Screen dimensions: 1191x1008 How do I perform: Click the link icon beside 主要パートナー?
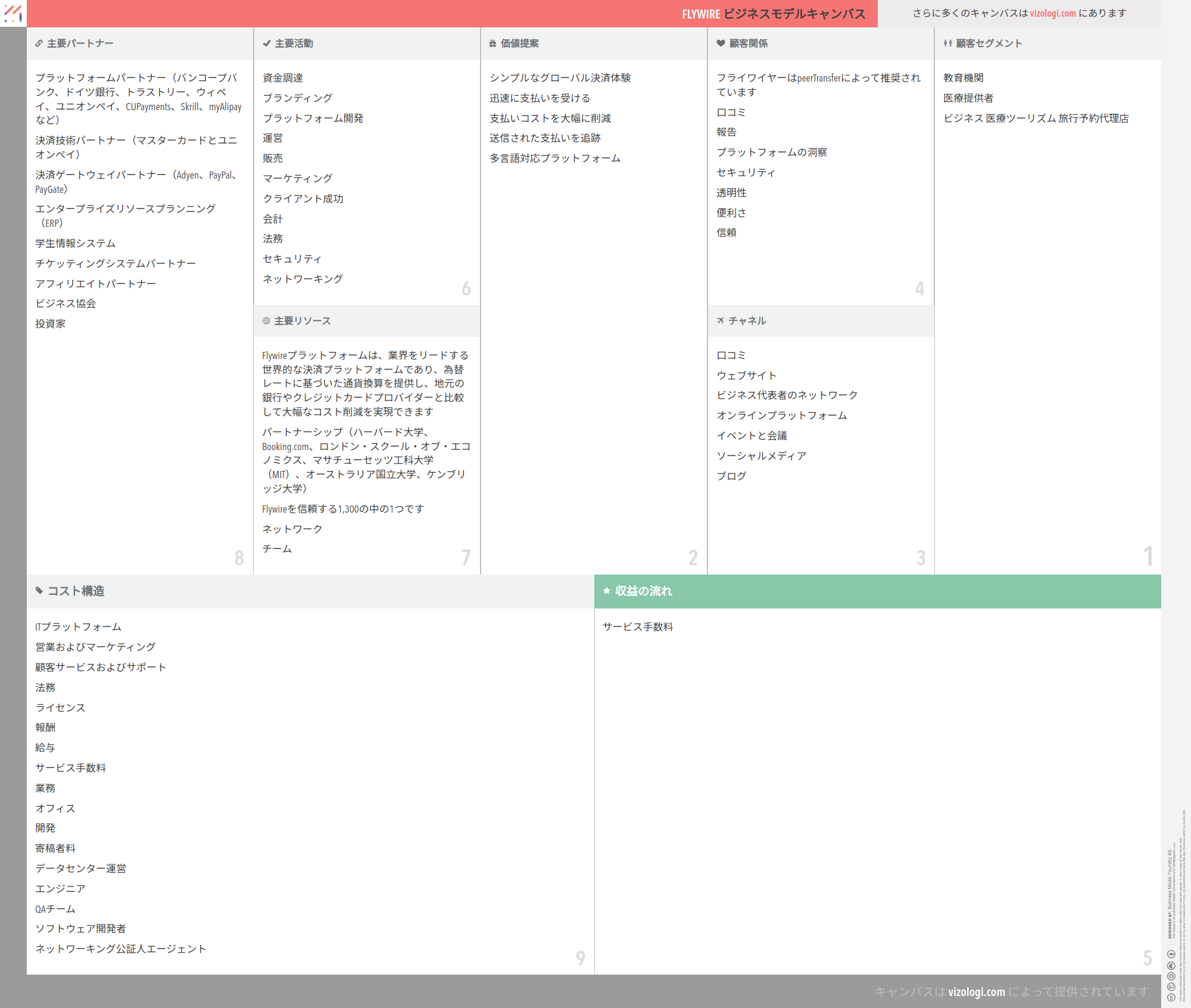point(39,43)
